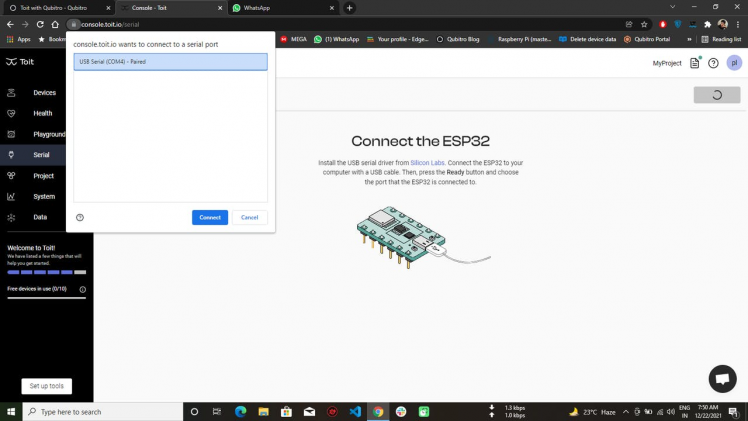The width and height of the screenshot is (748, 421).
Task: Click the address bar URL
Action: tap(110, 24)
